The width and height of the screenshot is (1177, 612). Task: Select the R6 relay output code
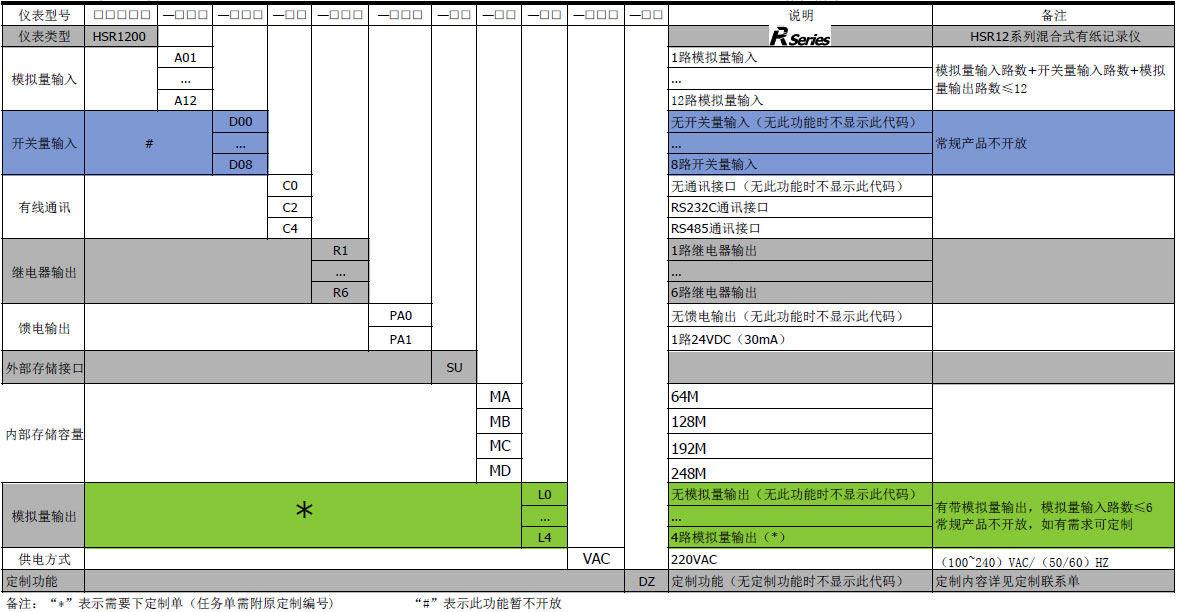(340, 293)
